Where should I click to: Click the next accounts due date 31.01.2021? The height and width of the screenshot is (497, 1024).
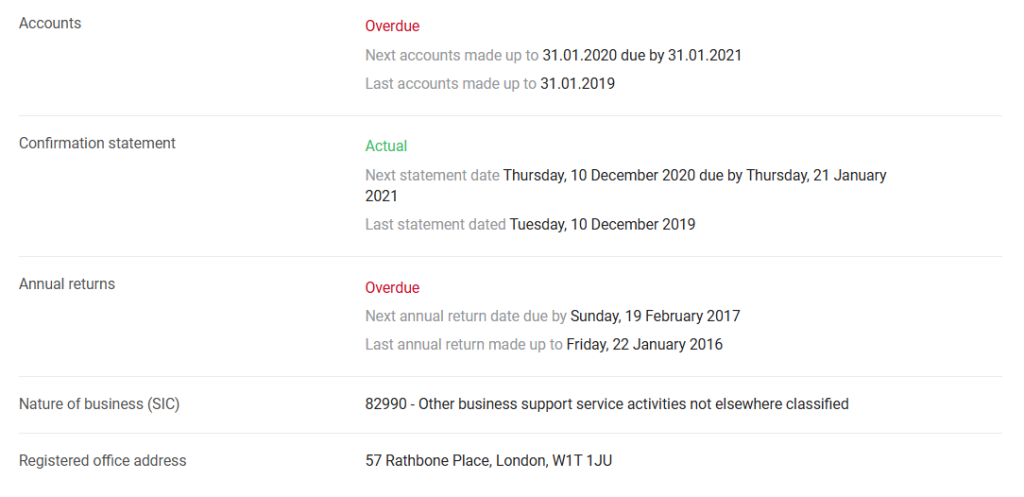pos(705,56)
